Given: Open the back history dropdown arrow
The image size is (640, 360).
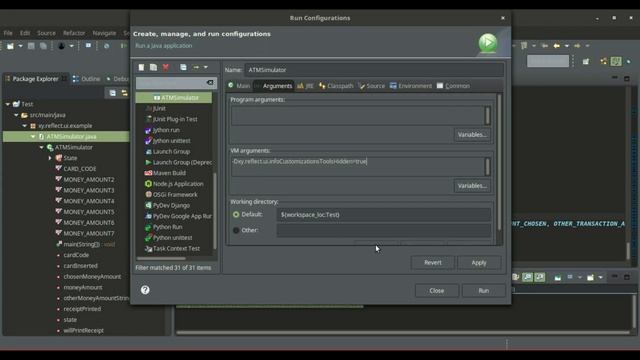Looking at the screenshot, I should (567, 46).
